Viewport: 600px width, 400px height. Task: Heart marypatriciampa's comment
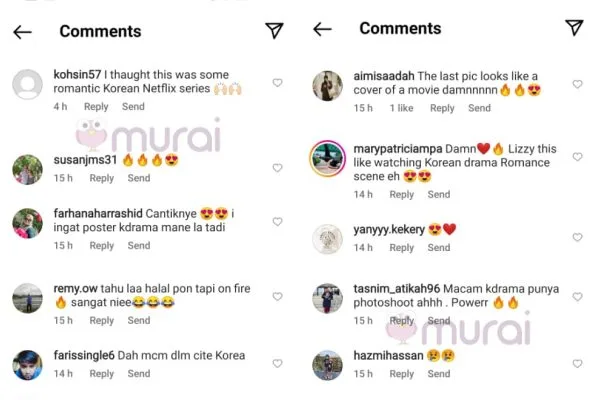pyautogui.click(x=577, y=158)
